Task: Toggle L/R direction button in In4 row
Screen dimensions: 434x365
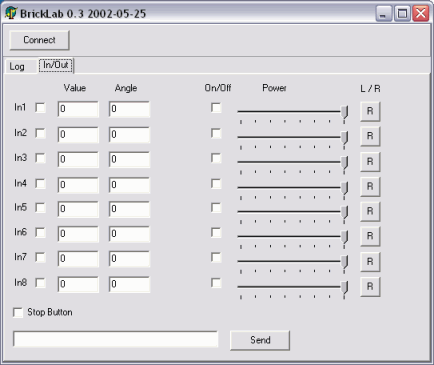Action: tap(370, 187)
